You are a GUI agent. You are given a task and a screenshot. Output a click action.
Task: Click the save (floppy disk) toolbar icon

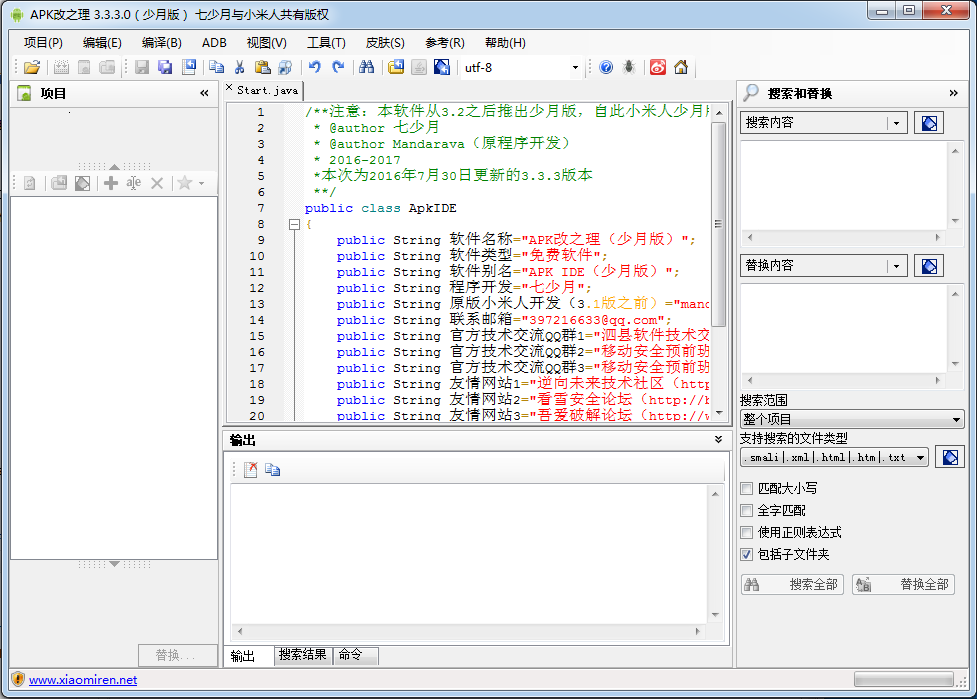click(142, 67)
